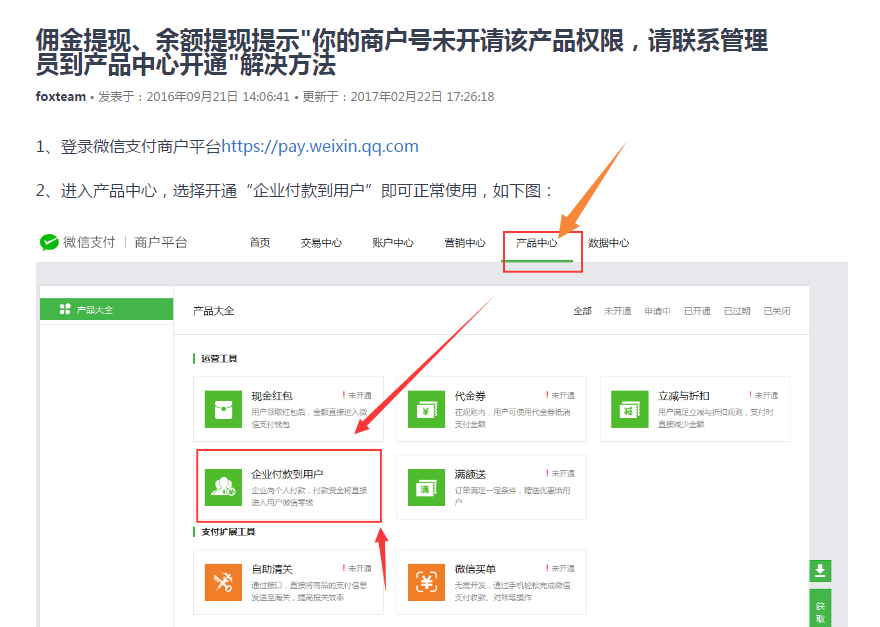The height and width of the screenshot is (627, 880).
Task: Open the 数据中心 nav tab
Action: pos(608,243)
